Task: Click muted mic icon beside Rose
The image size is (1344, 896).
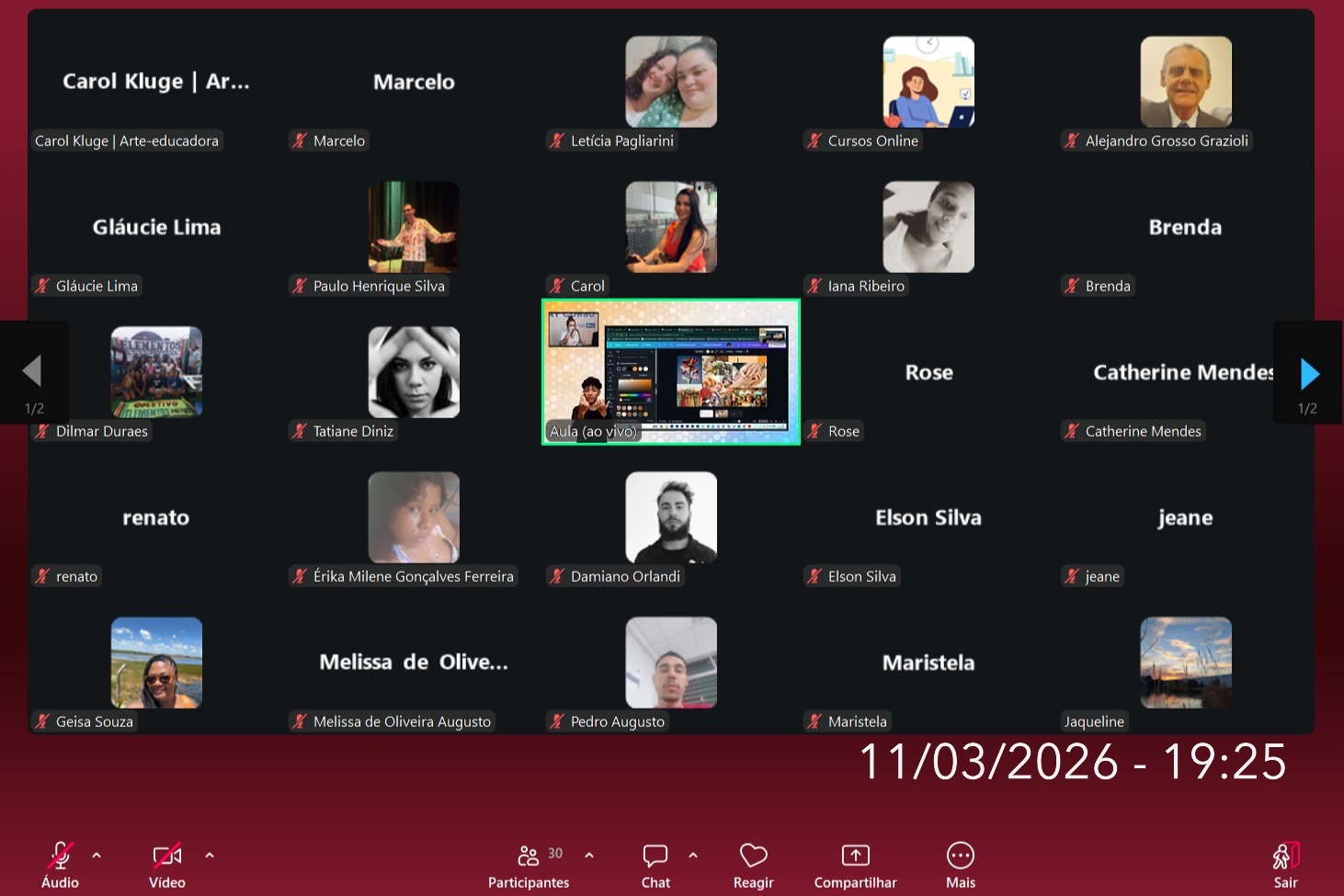Action: click(x=814, y=431)
